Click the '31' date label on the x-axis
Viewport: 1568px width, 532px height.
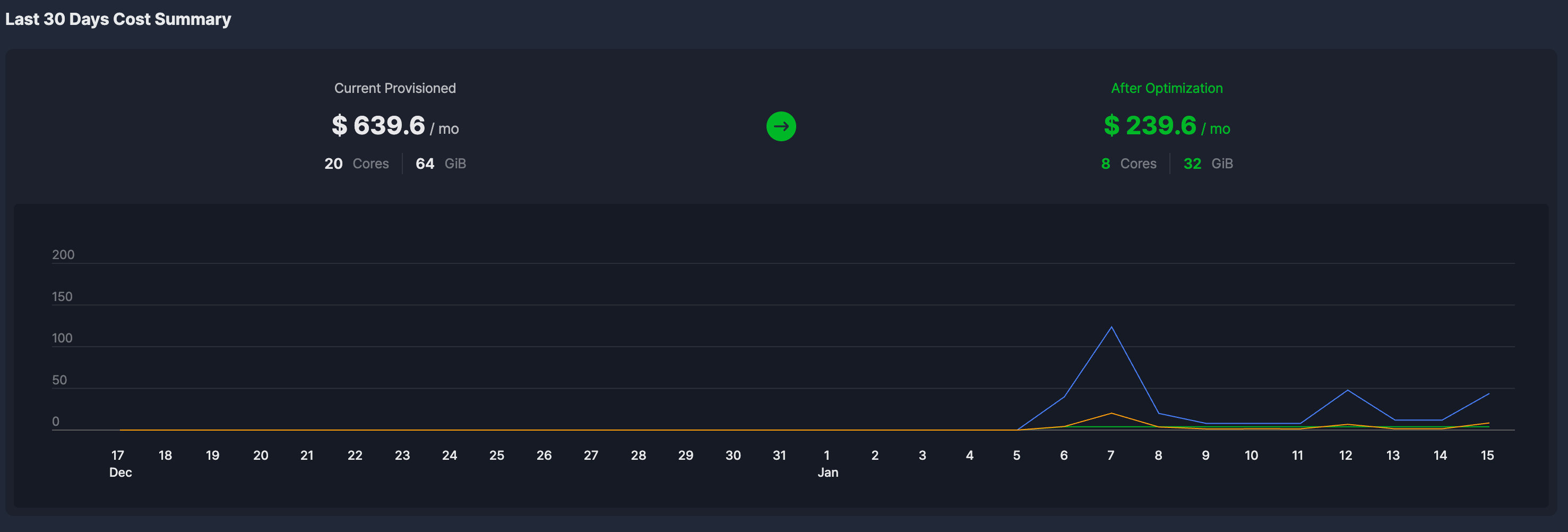click(779, 456)
